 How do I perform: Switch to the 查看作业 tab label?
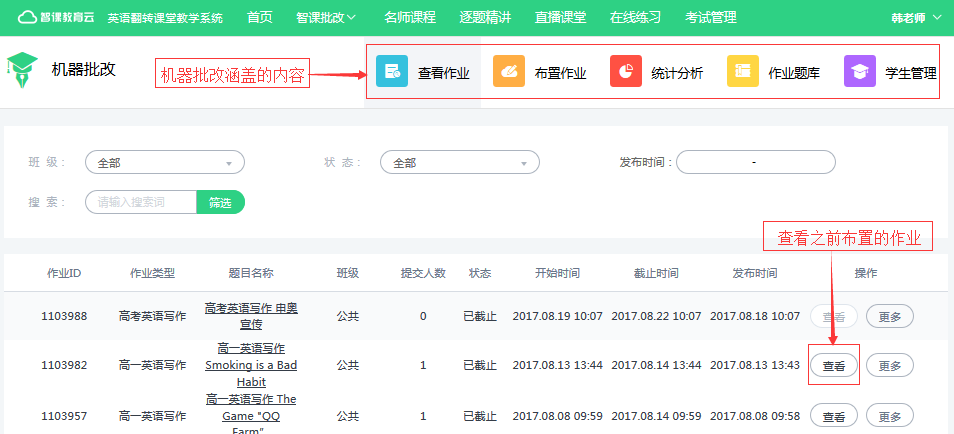point(444,74)
